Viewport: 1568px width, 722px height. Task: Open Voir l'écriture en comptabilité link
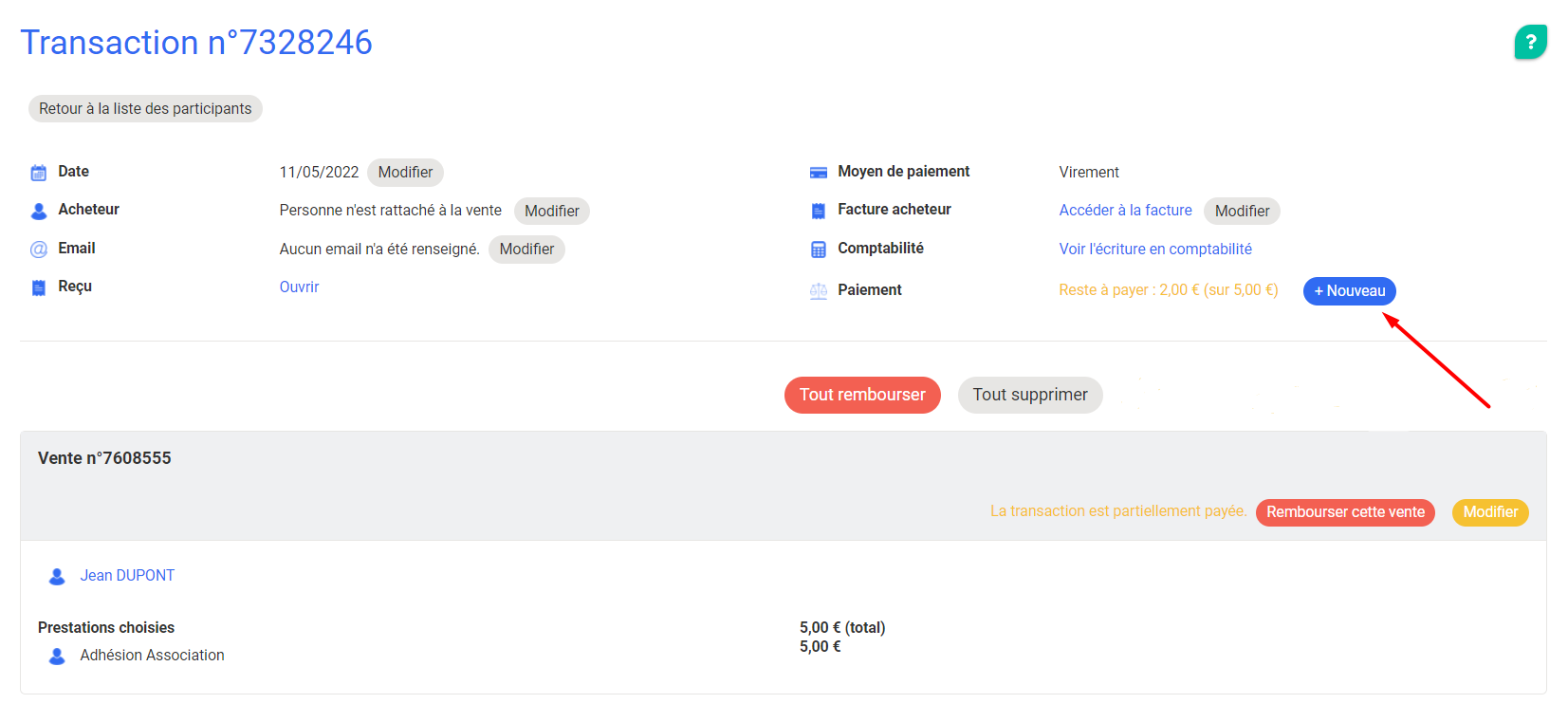(x=1155, y=250)
